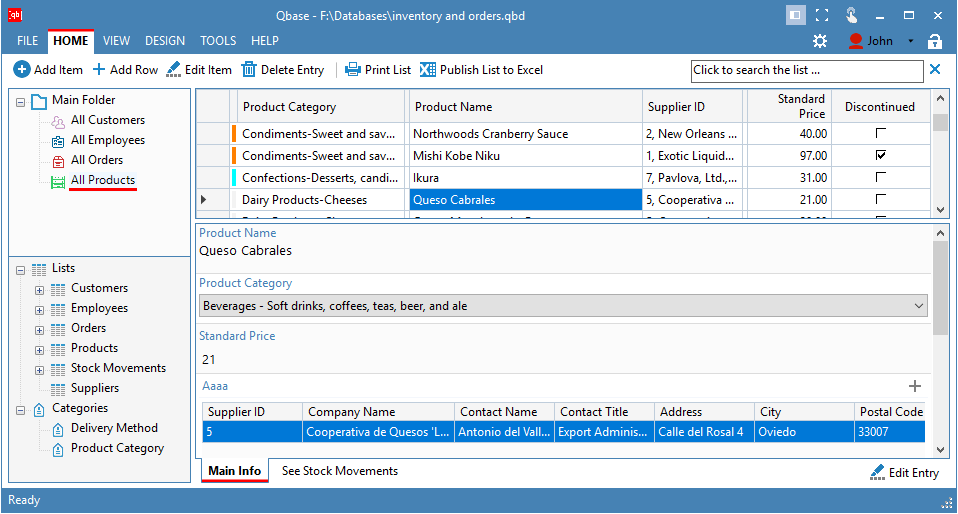The height and width of the screenshot is (514, 958).
Task: Click Delete Entry trash button
Action: tap(283, 70)
